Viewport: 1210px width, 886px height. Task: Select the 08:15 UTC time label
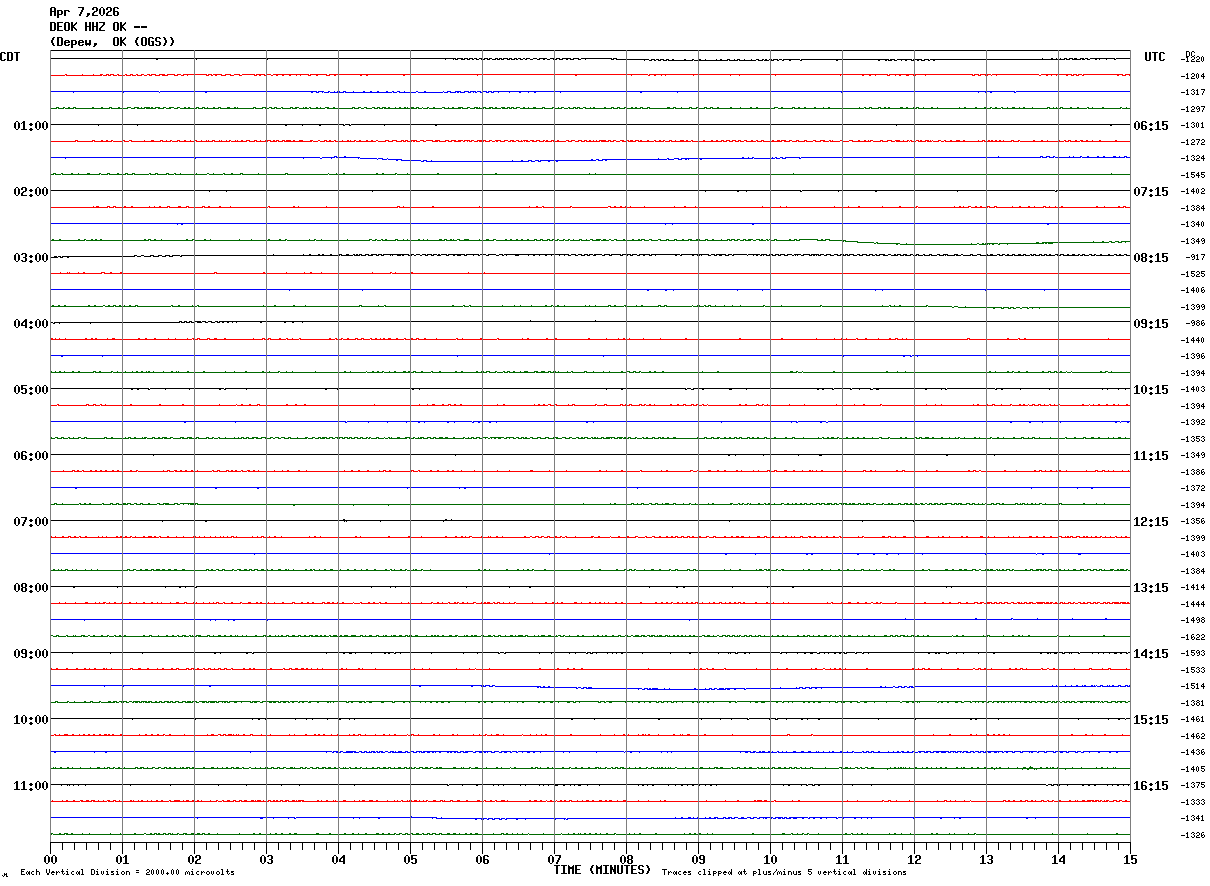pos(1150,258)
